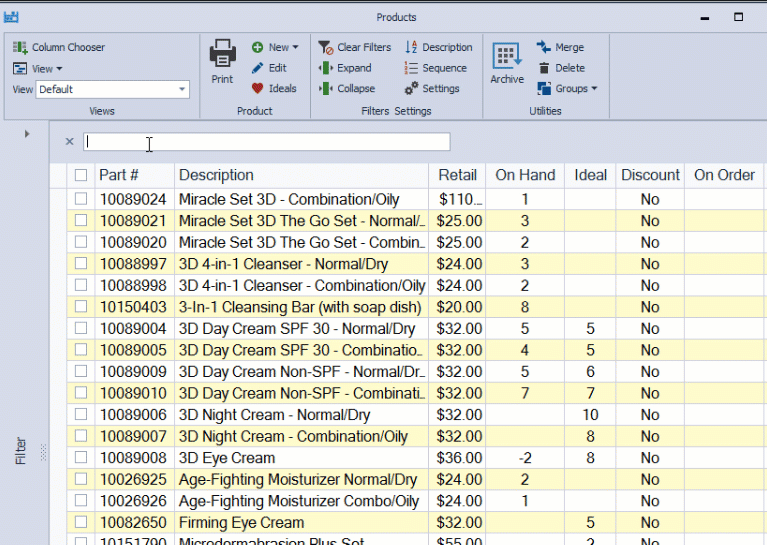
Task: Open the Filter vertical tab
Action: click(x=21, y=451)
